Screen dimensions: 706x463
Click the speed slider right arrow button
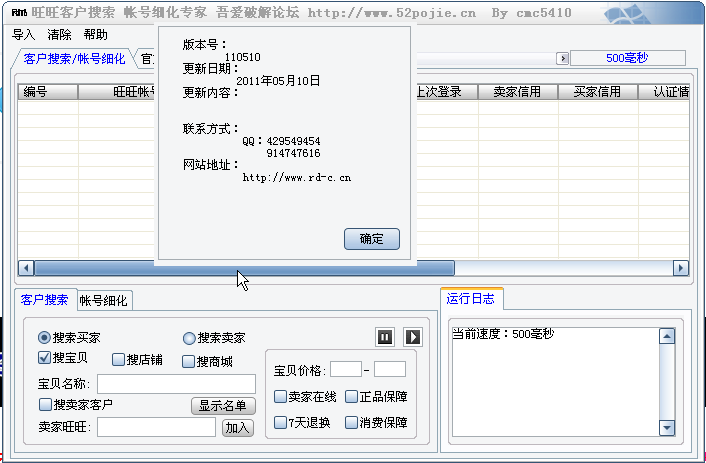pos(562,59)
